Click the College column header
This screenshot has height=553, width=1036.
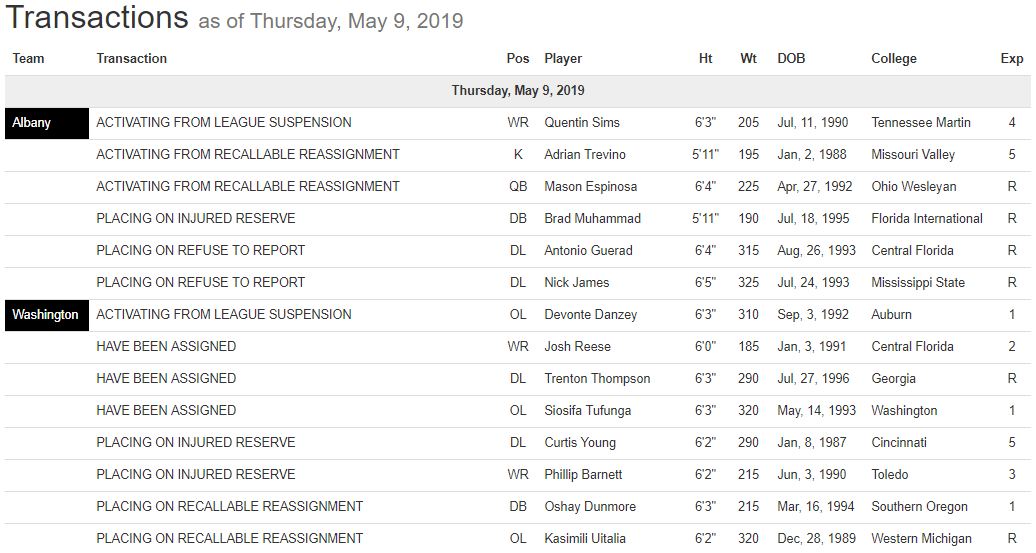tap(894, 59)
